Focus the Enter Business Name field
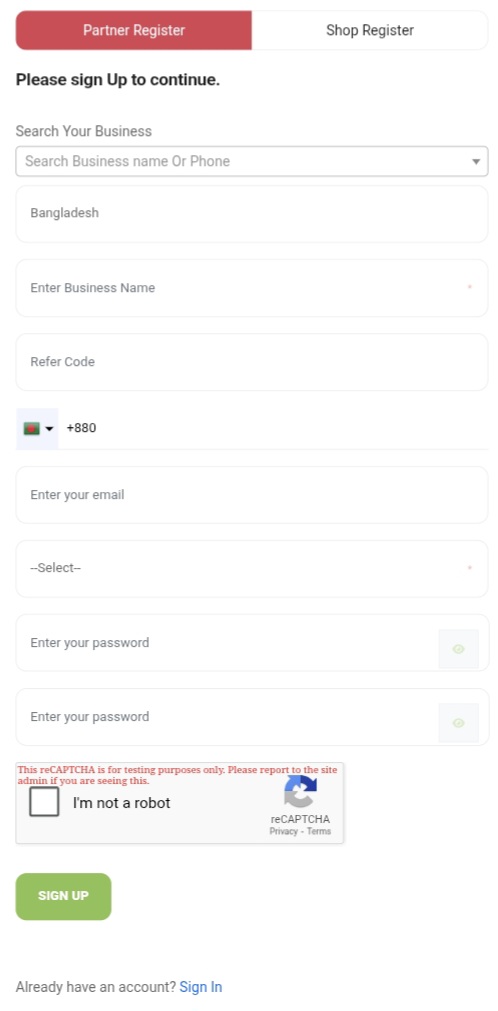 252,288
